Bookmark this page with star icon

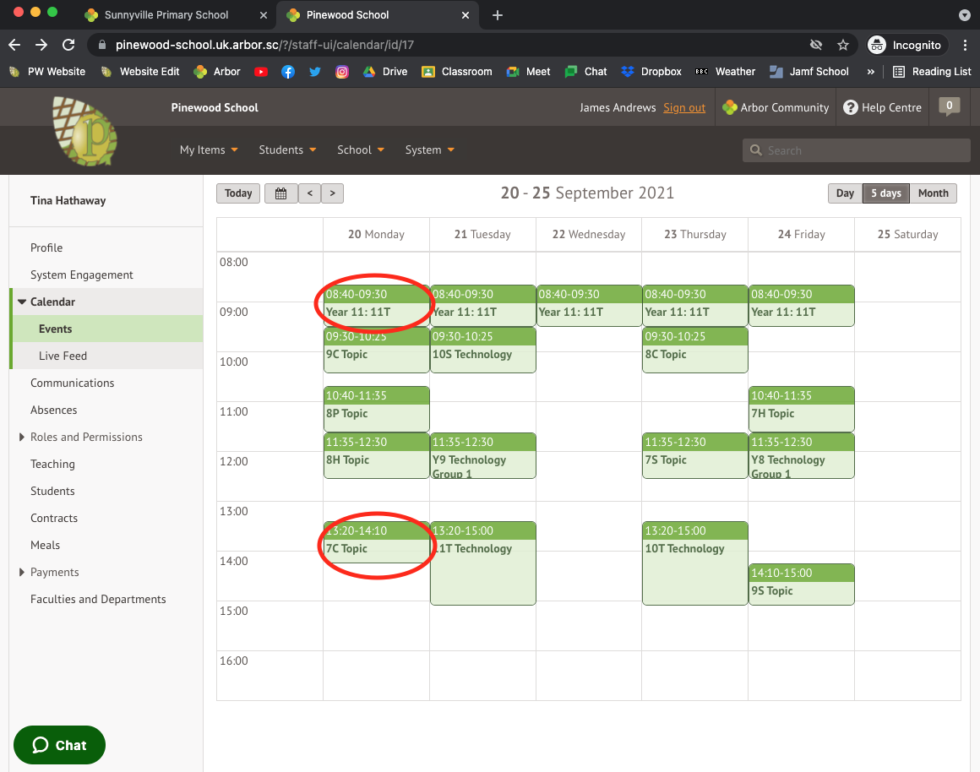point(843,45)
